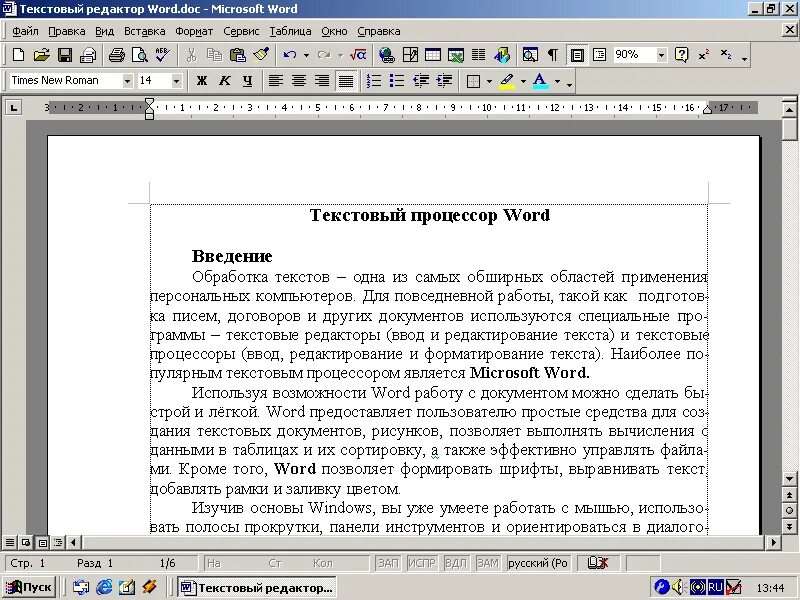
Task: Toggle justify alignment
Action: pos(345,81)
